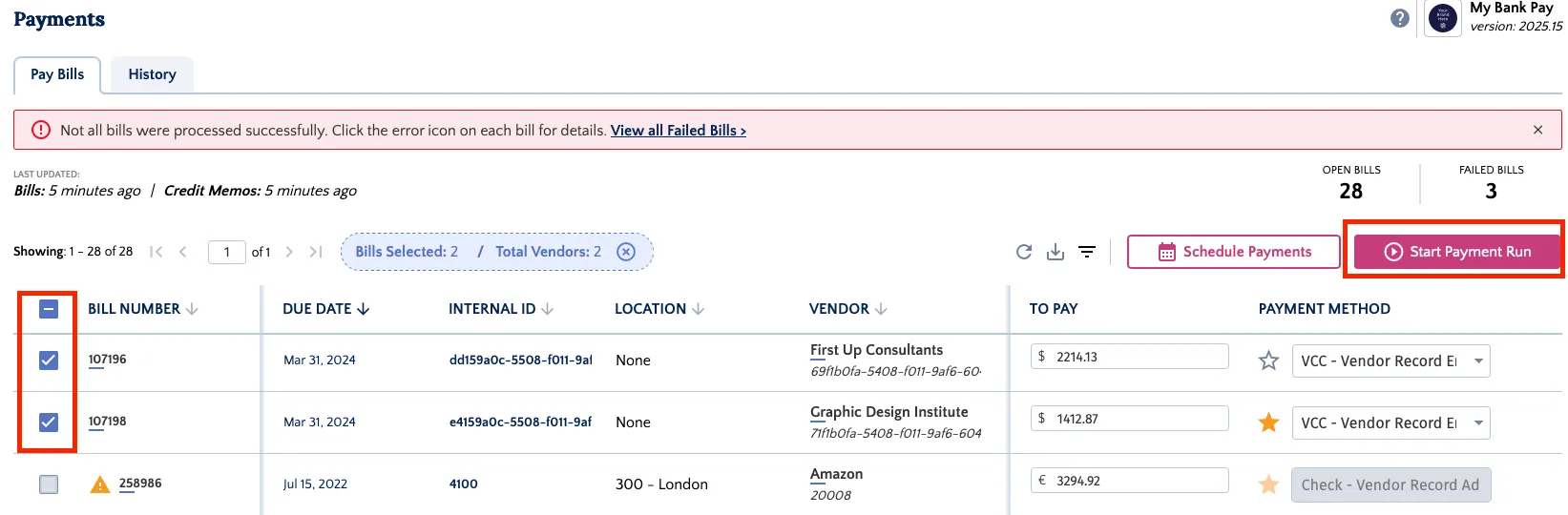
Task: Edit the 1412.87 amount to pay field
Action: pyautogui.click(x=1130, y=419)
